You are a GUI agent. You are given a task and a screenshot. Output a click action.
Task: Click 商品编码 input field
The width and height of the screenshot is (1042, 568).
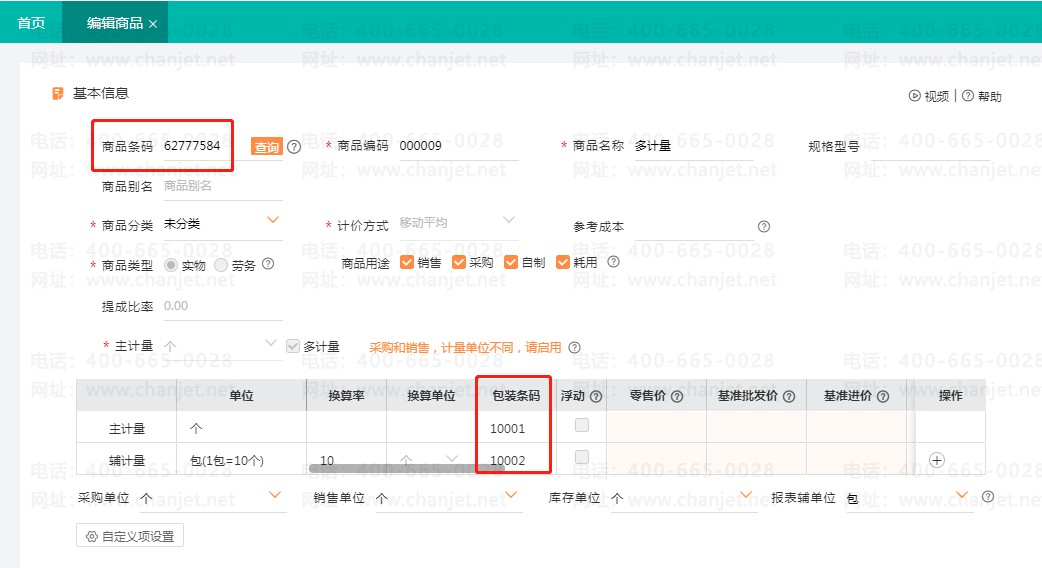(459, 146)
